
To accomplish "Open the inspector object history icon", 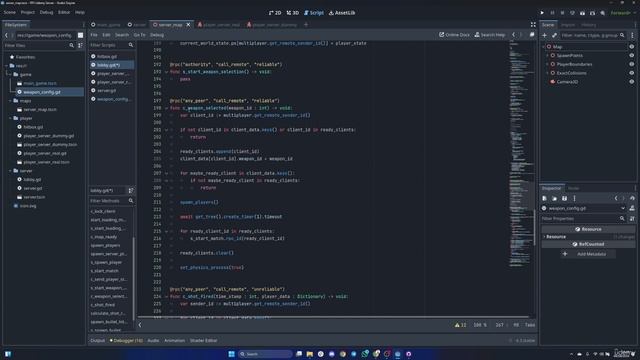I will [x=632, y=198].
